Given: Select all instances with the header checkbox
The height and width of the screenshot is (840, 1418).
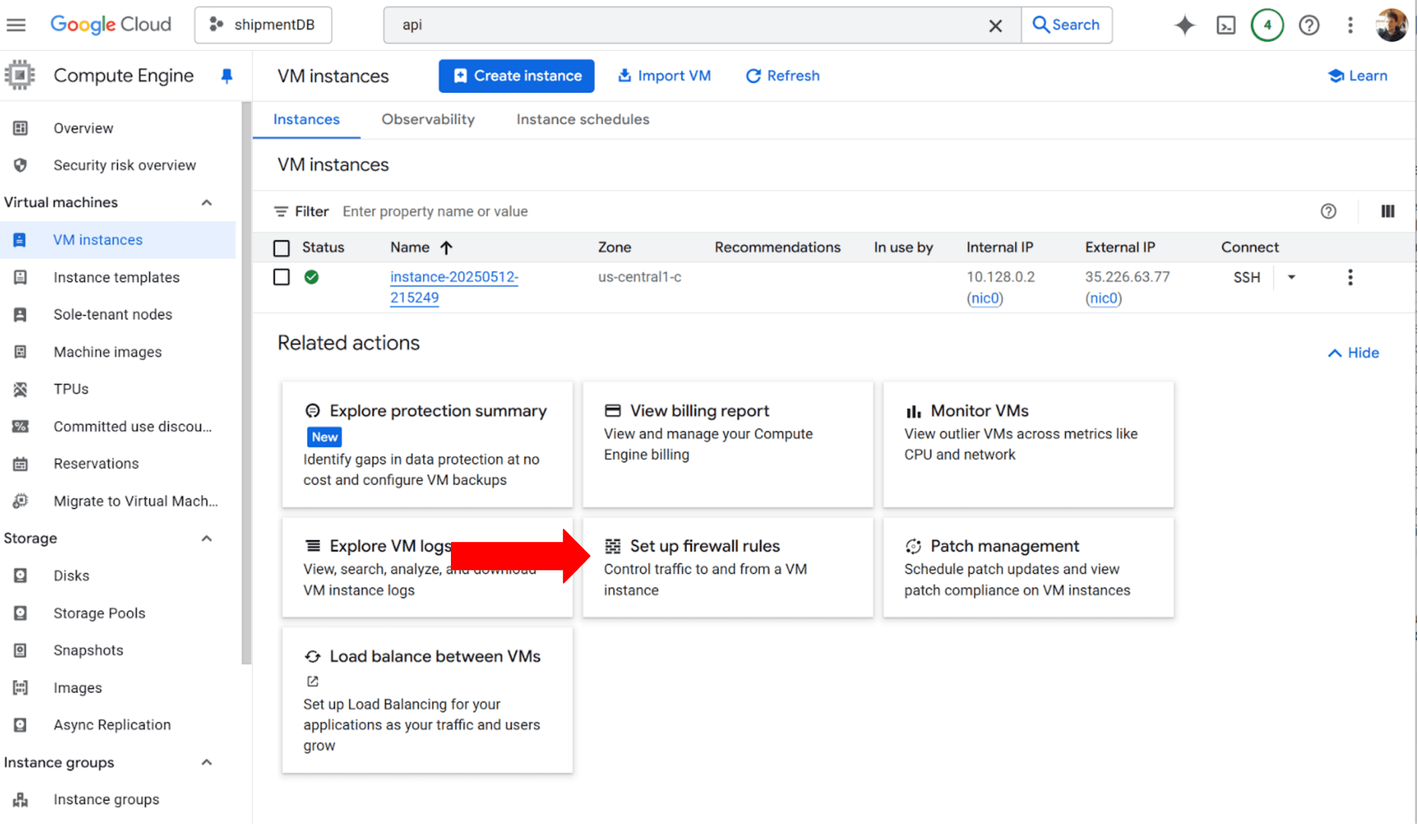Looking at the screenshot, I should click(x=282, y=248).
